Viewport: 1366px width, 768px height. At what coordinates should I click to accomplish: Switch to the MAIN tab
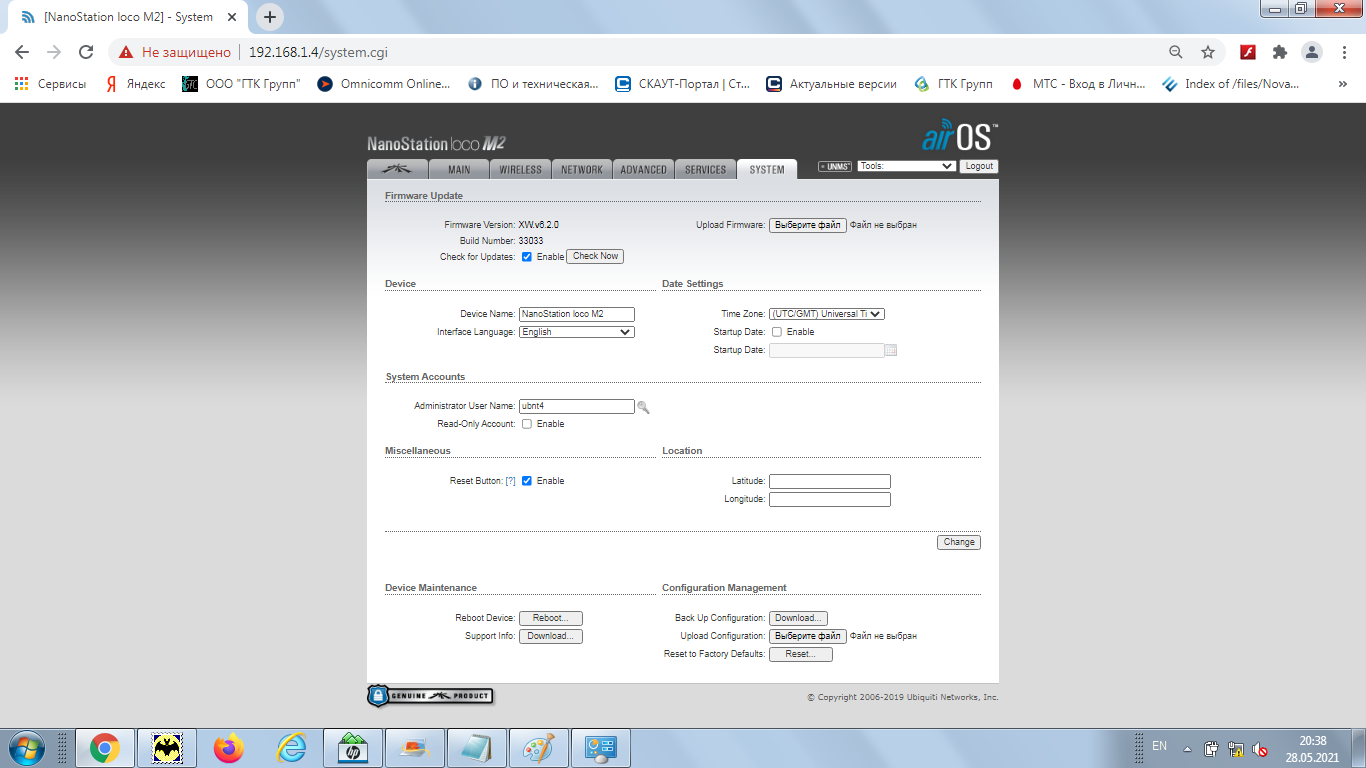pyautogui.click(x=459, y=169)
